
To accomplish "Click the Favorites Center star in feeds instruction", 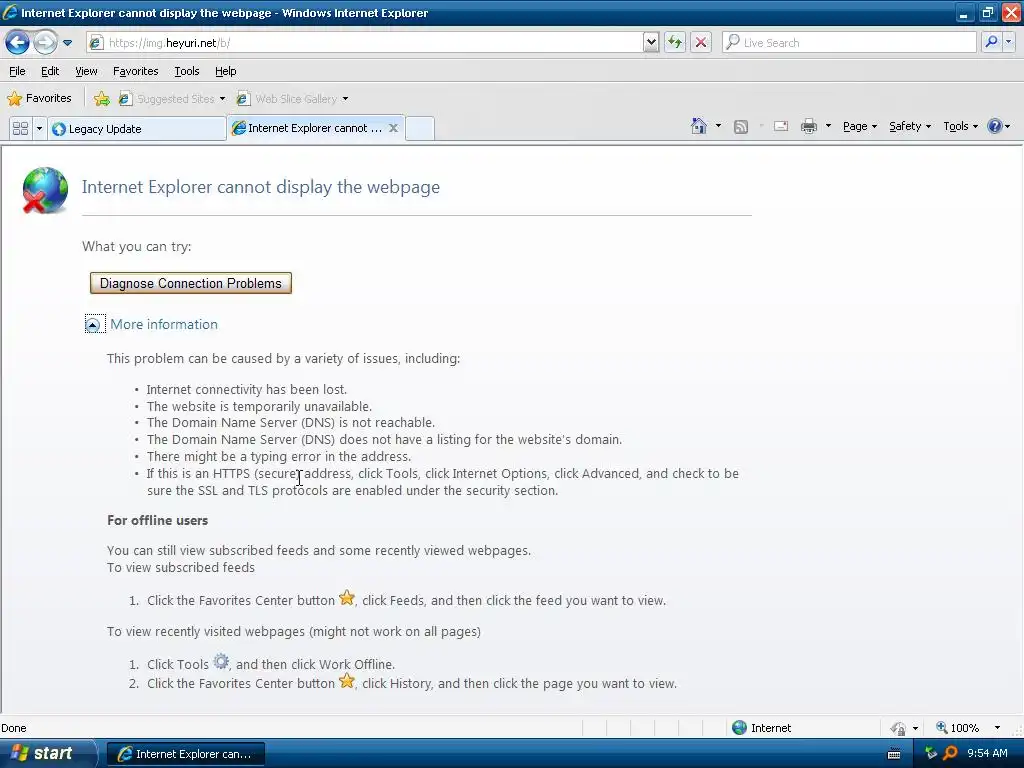I will (347, 598).
